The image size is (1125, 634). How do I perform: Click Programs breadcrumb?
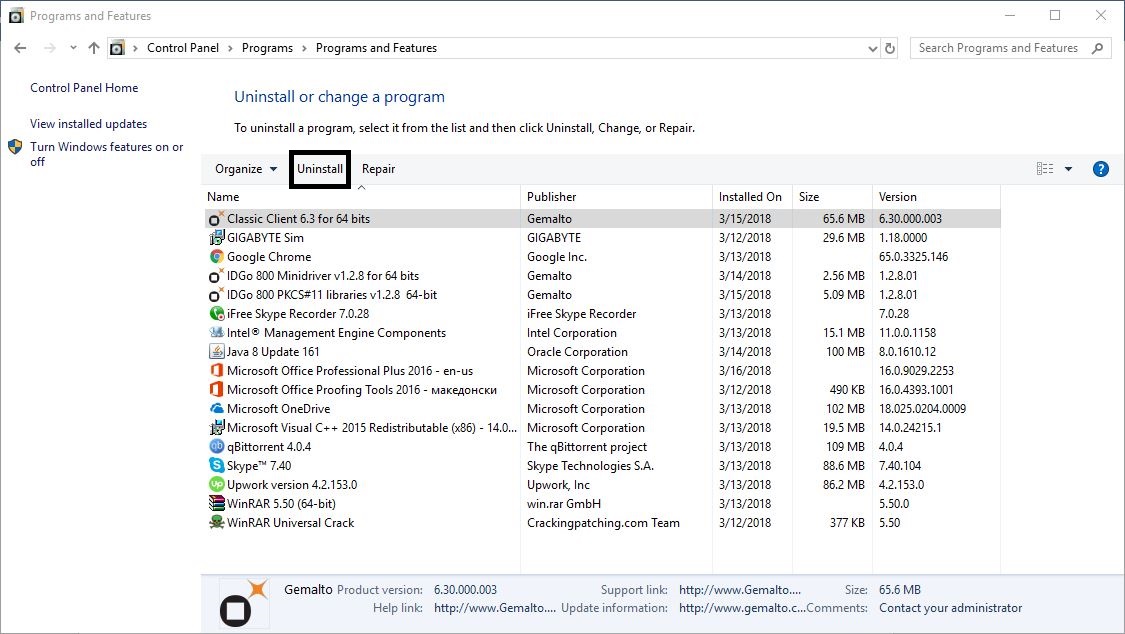click(267, 48)
